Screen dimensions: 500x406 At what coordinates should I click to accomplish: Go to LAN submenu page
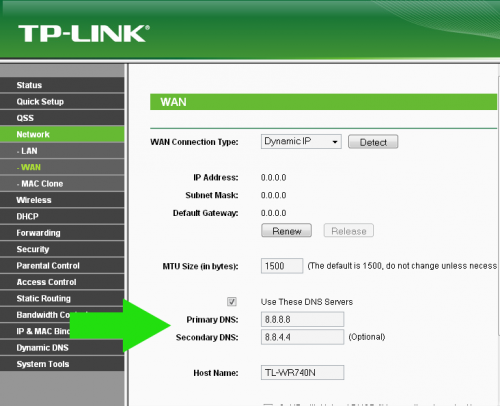tap(62, 151)
